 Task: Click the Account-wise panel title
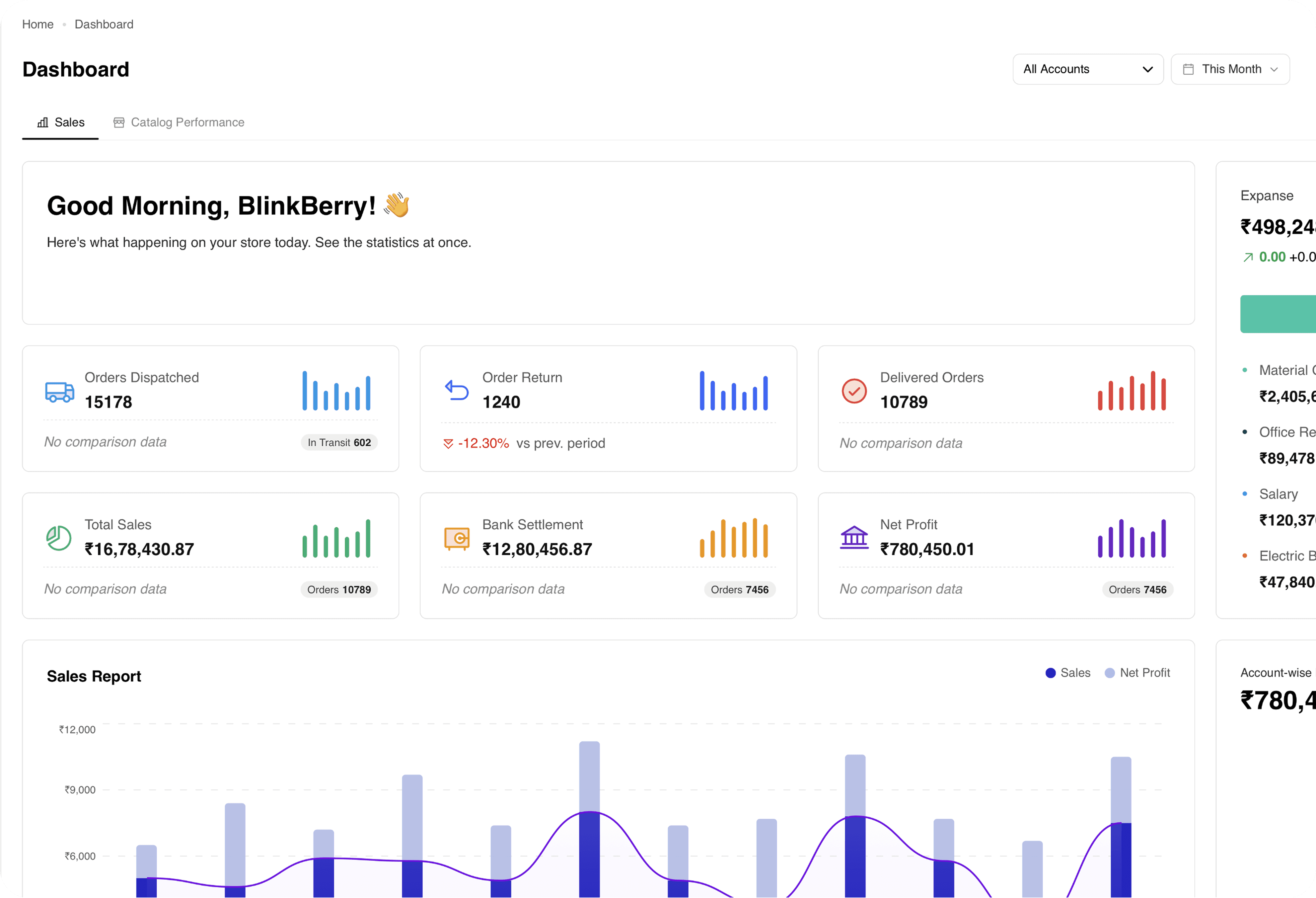(1277, 673)
